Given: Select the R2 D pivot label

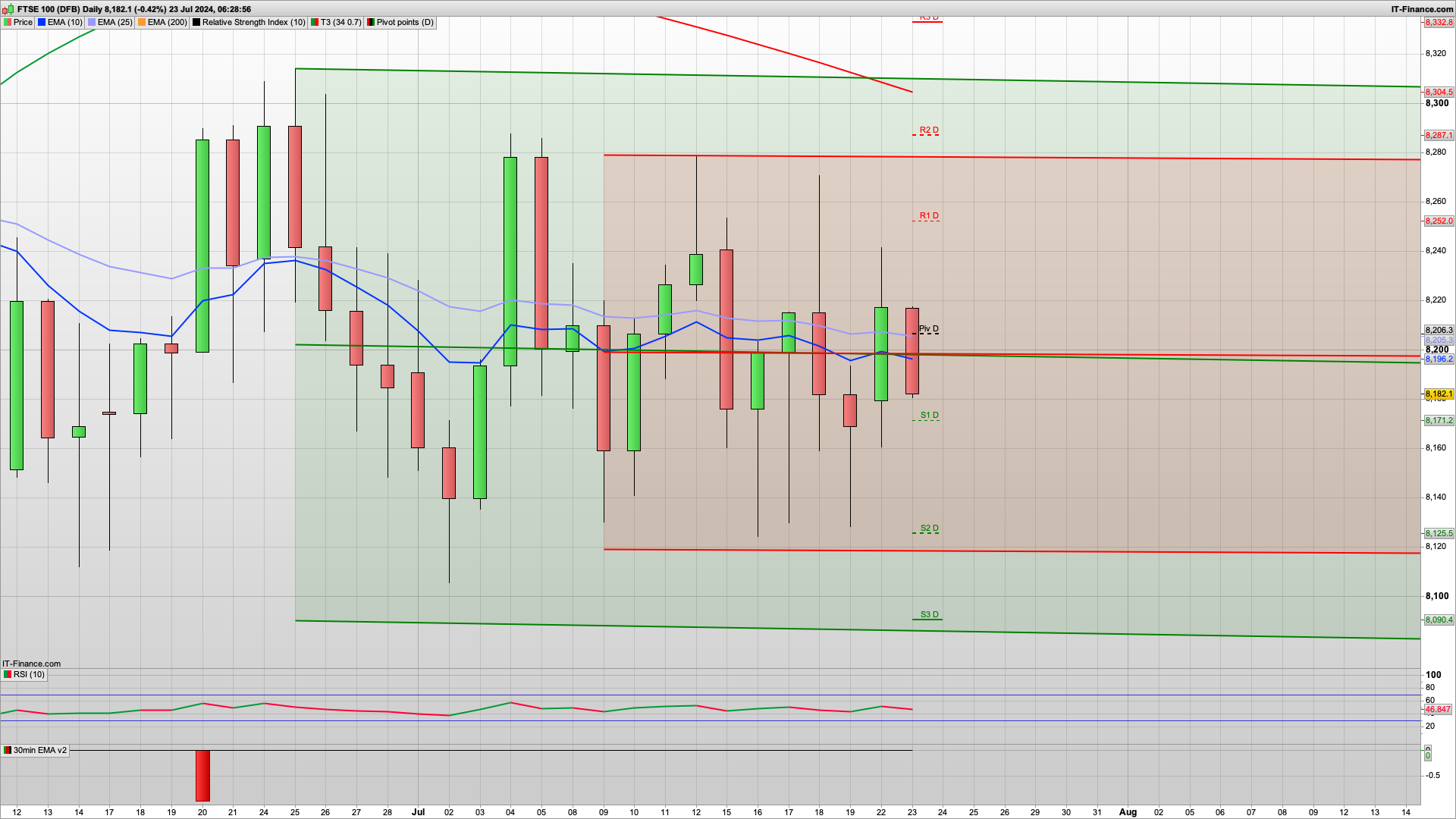Looking at the screenshot, I should [929, 130].
